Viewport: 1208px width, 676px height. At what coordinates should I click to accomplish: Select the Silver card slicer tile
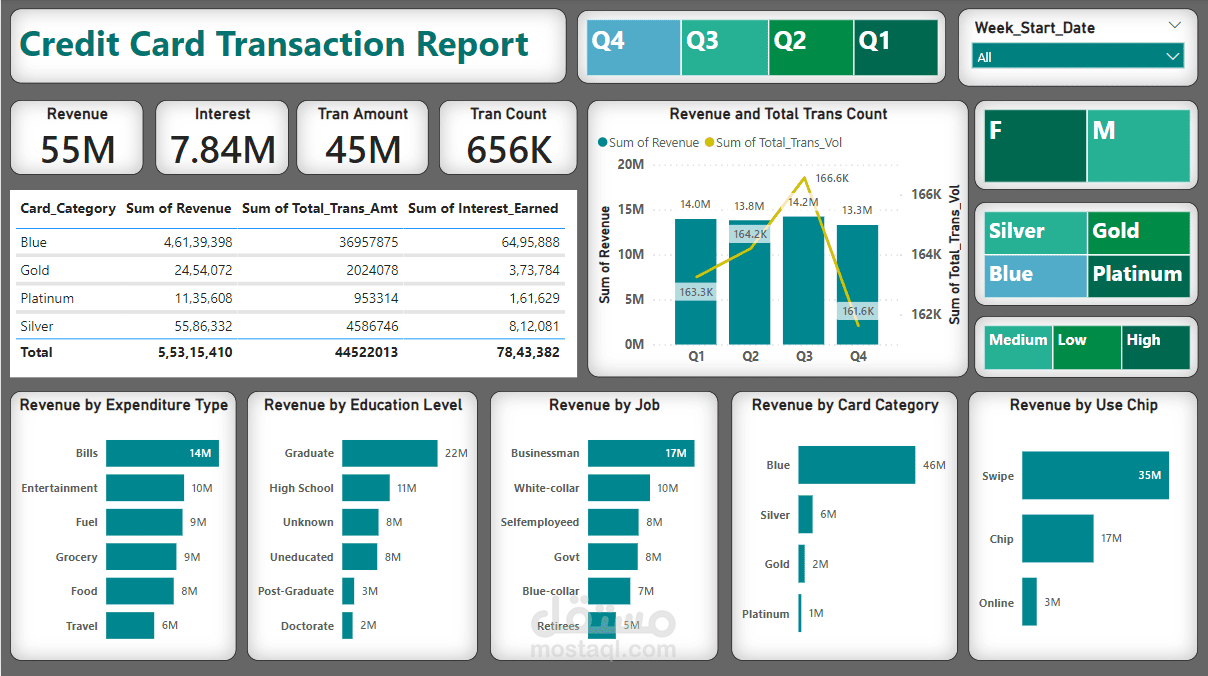pos(1035,232)
